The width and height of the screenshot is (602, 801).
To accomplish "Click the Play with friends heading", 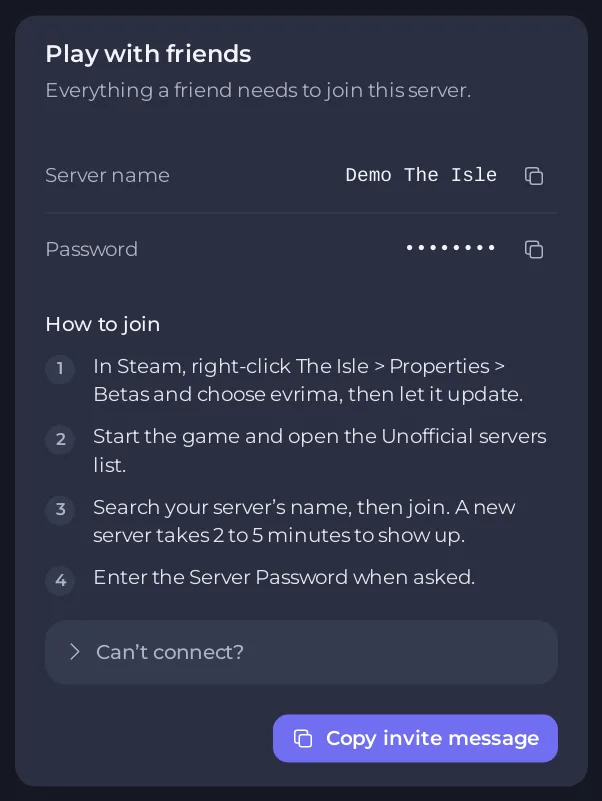I will point(148,54).
